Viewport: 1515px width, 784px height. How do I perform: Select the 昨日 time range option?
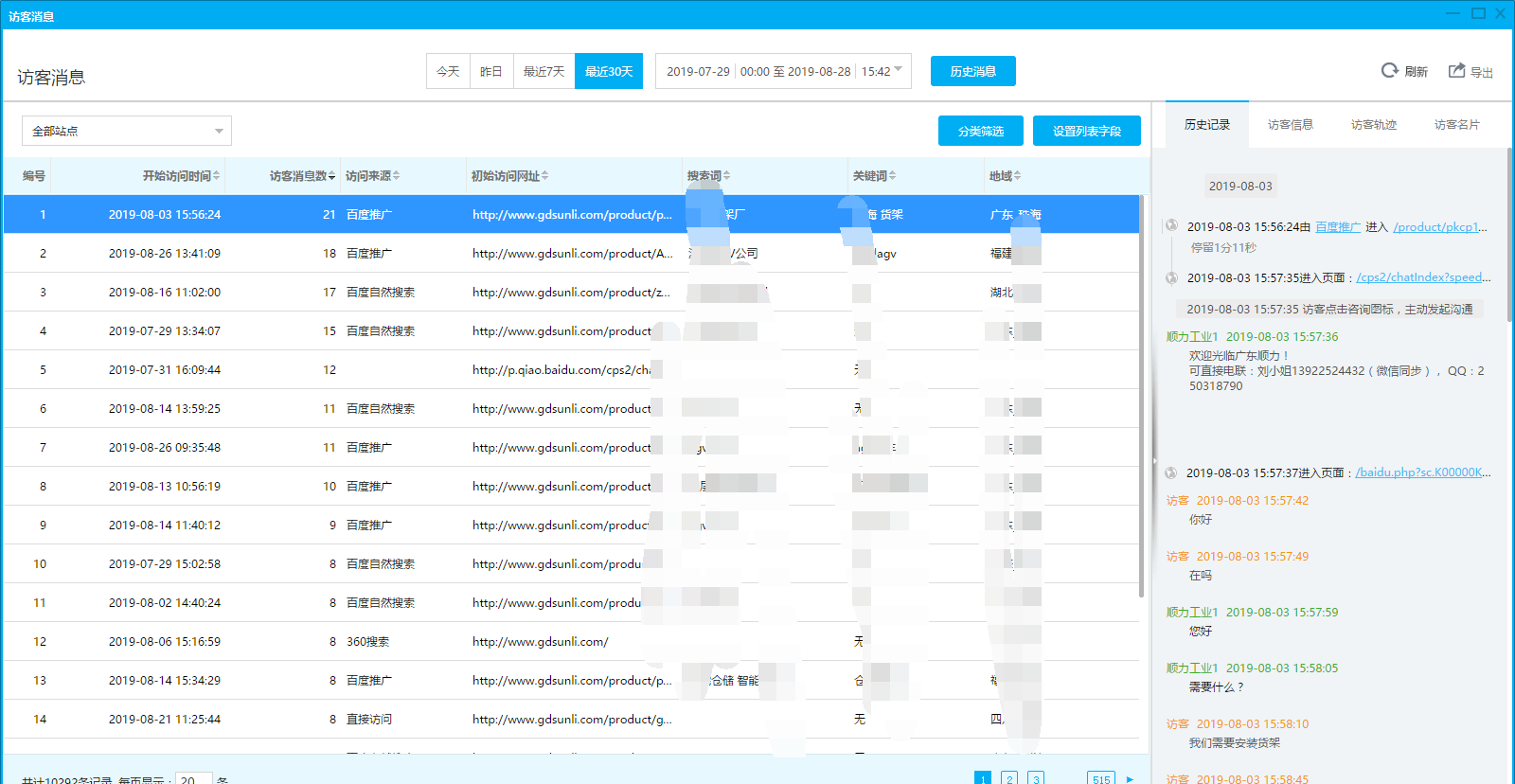tap(490, 71)
